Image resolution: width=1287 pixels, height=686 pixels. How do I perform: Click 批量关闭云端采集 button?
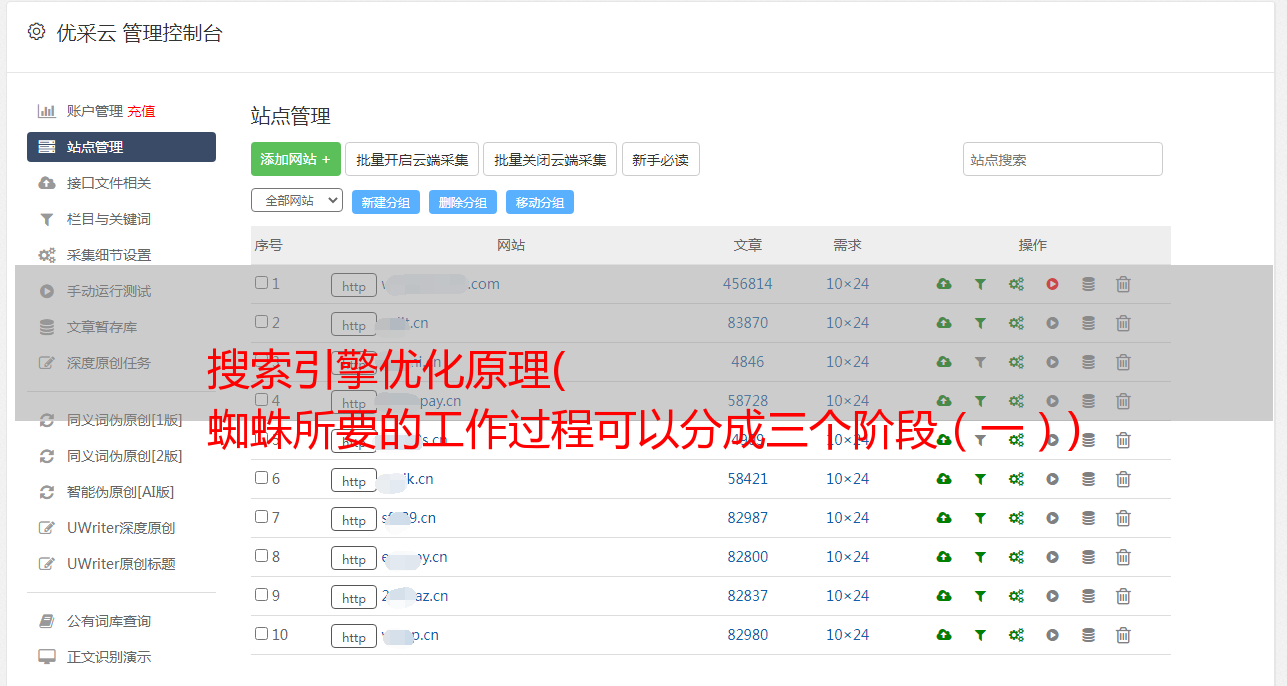(550, 159)
